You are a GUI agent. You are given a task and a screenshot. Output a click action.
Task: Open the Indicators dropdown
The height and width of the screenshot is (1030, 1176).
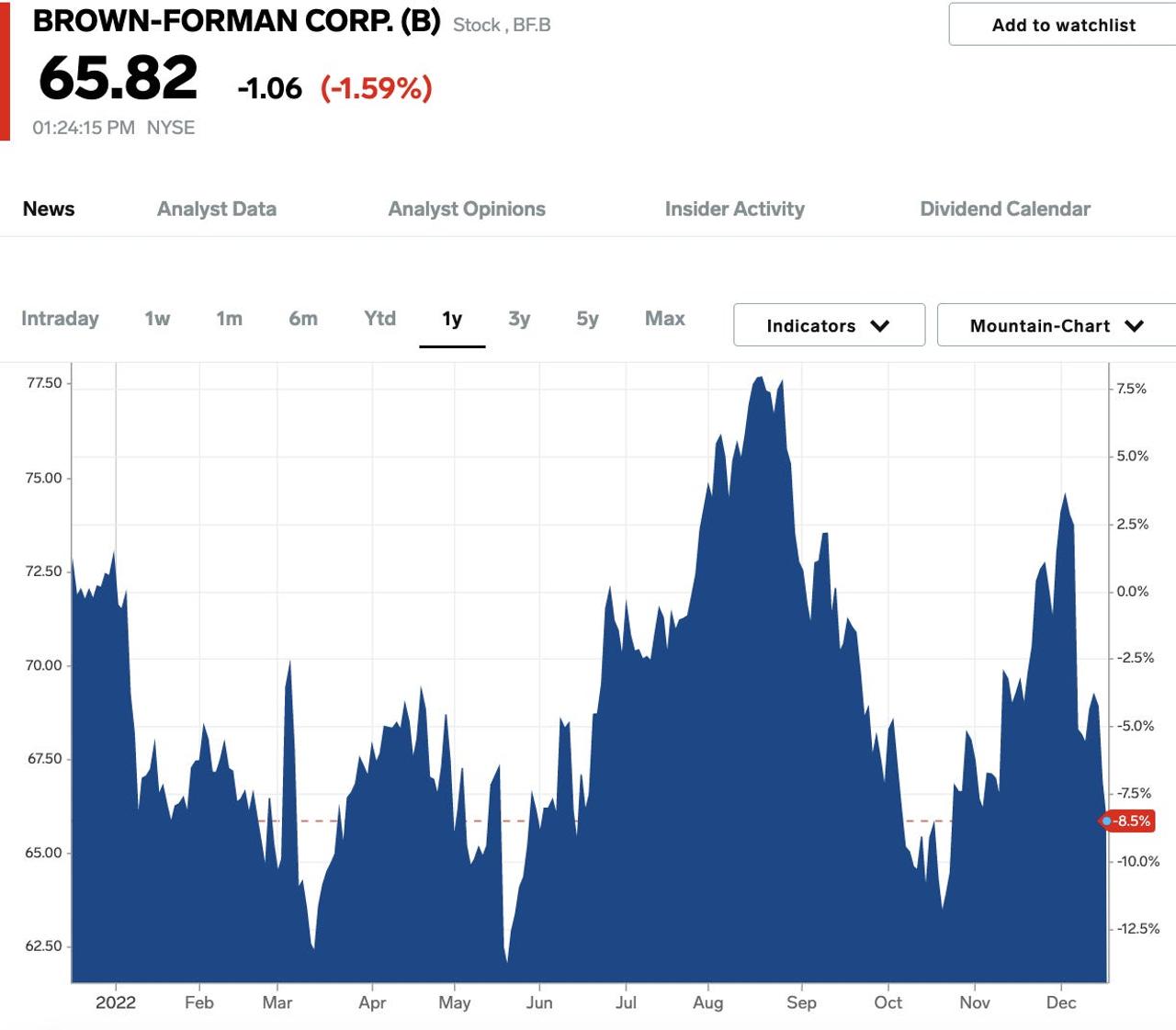tap(829, 325)
